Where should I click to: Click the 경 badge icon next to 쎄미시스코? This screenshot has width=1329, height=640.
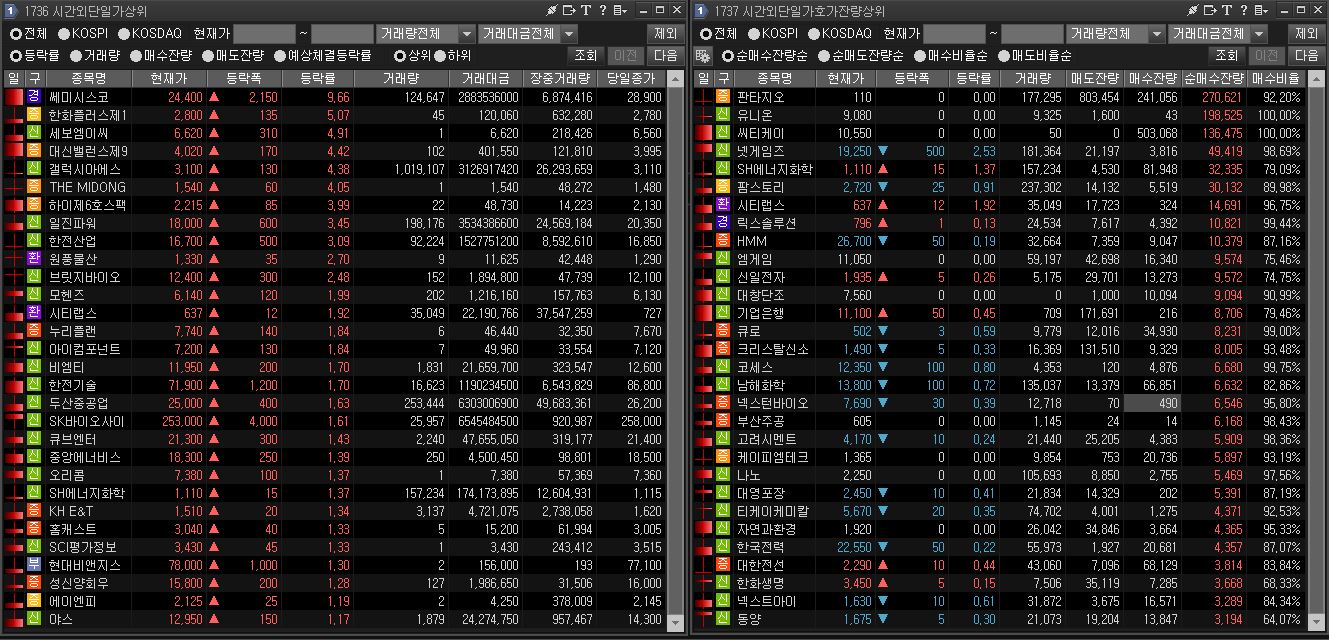[x=34, y=97]
